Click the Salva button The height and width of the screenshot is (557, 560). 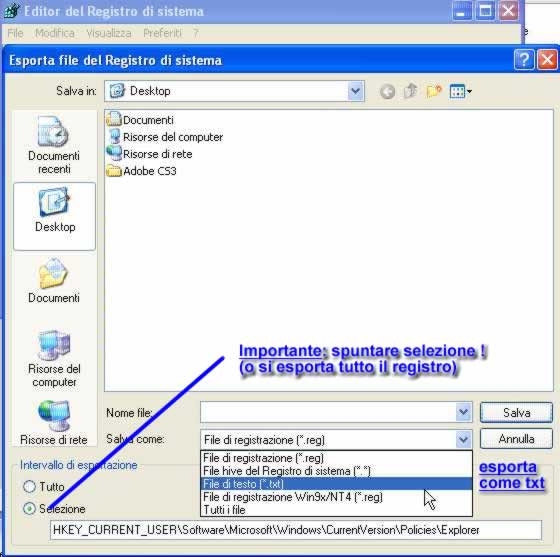click(x=516, y=413)
